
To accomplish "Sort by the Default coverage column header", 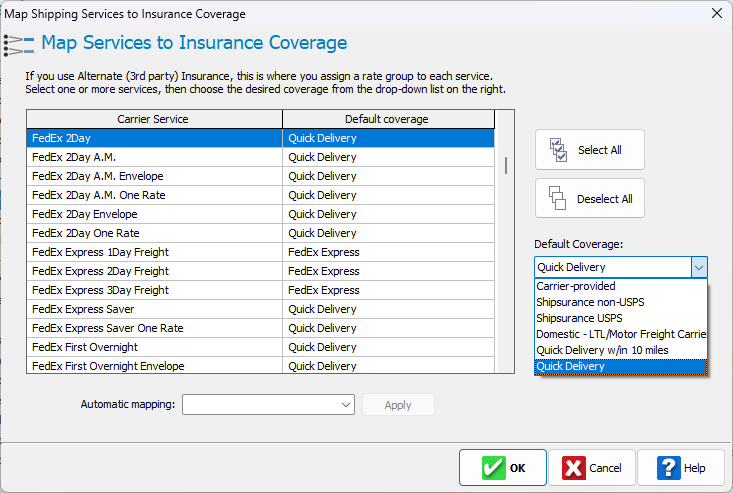I will [387, 119].
